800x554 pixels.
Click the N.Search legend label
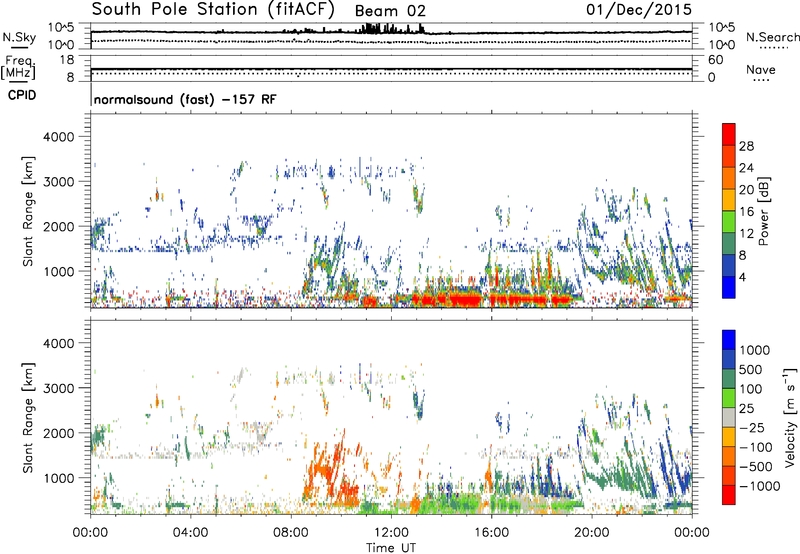773,37
